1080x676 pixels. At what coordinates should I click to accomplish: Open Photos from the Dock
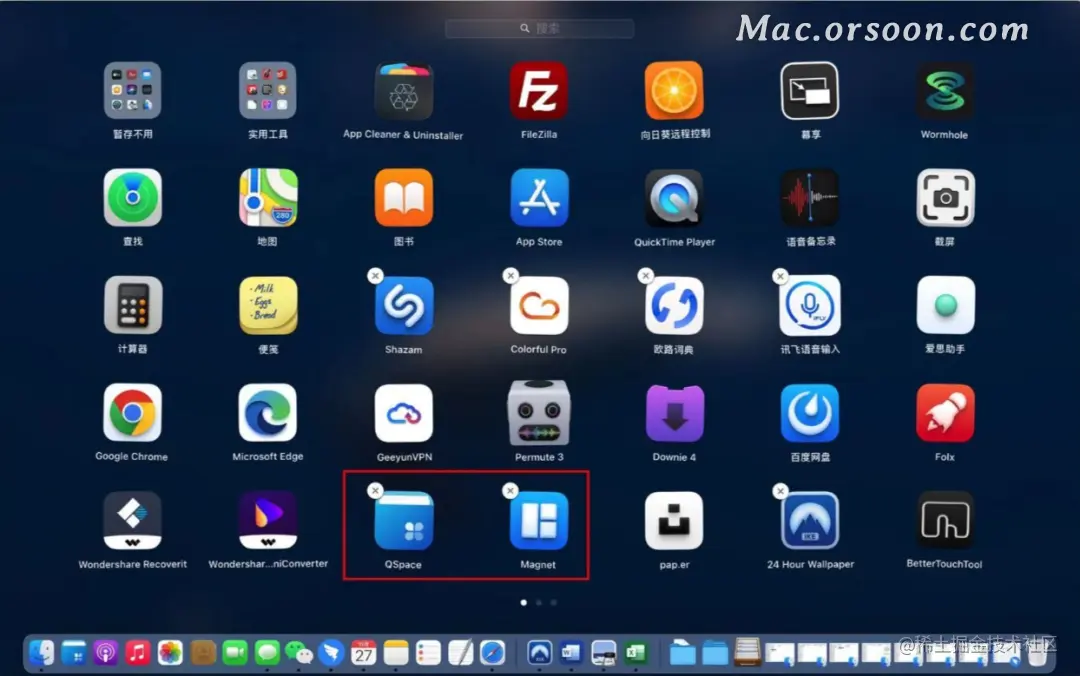click(x=170, y=652)
